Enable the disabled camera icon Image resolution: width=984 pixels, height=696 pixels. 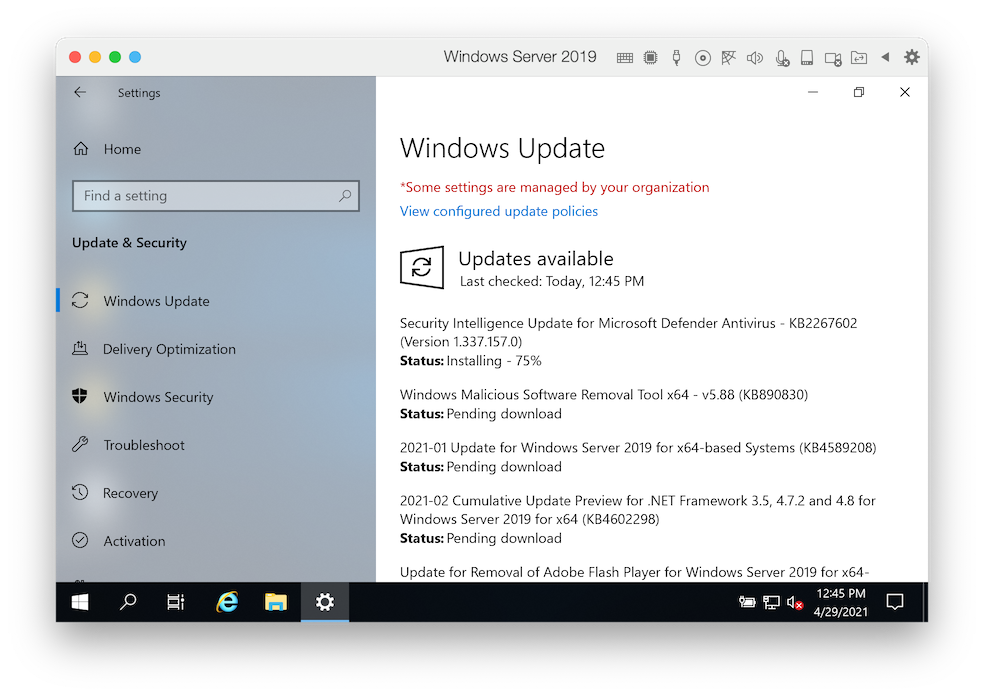coord(833,58)
